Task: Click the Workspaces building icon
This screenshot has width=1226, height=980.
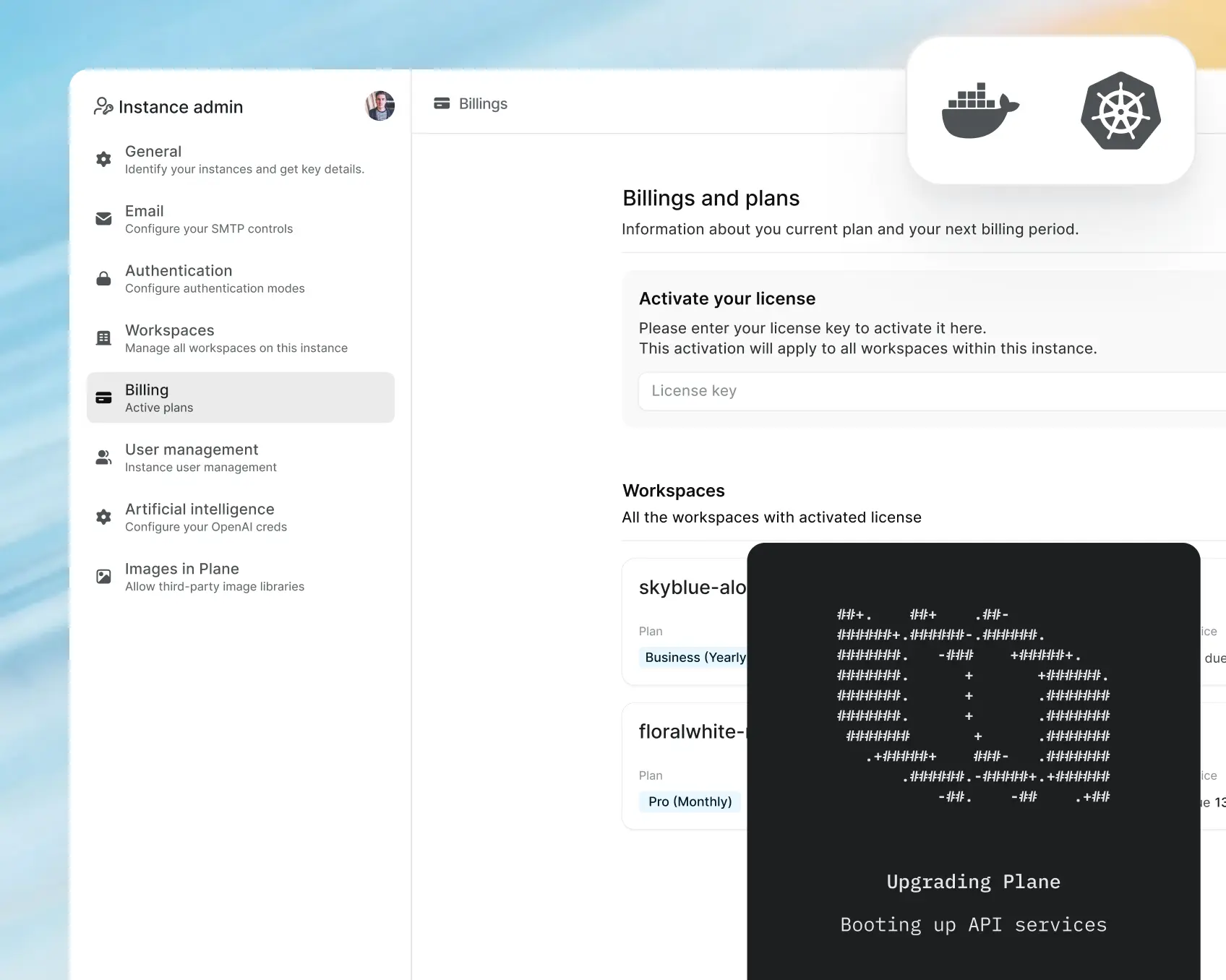Action: click(104, 338)
